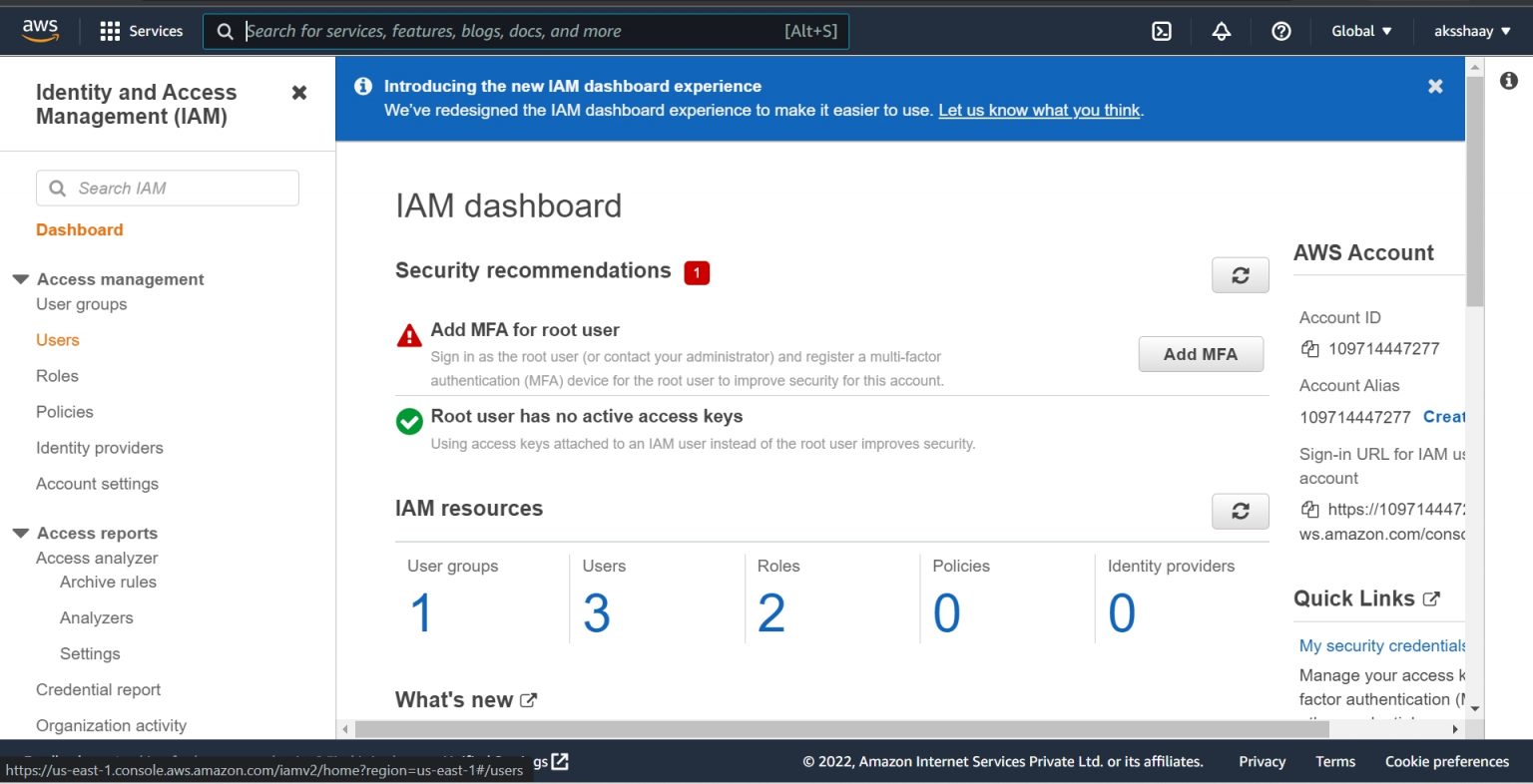Refresh the IAM resources section
The width and height of the screenshot is (1533, 784).
(x=1241, y=511)
